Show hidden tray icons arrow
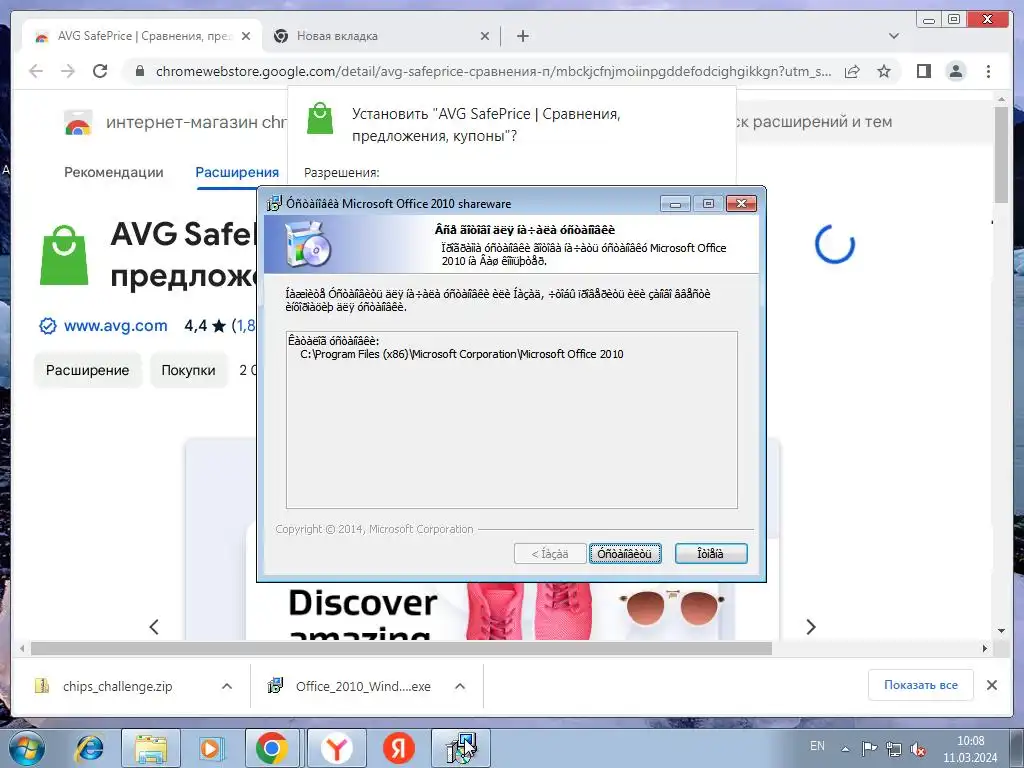Screen dimensions: 1024x768 click(845, 749)
